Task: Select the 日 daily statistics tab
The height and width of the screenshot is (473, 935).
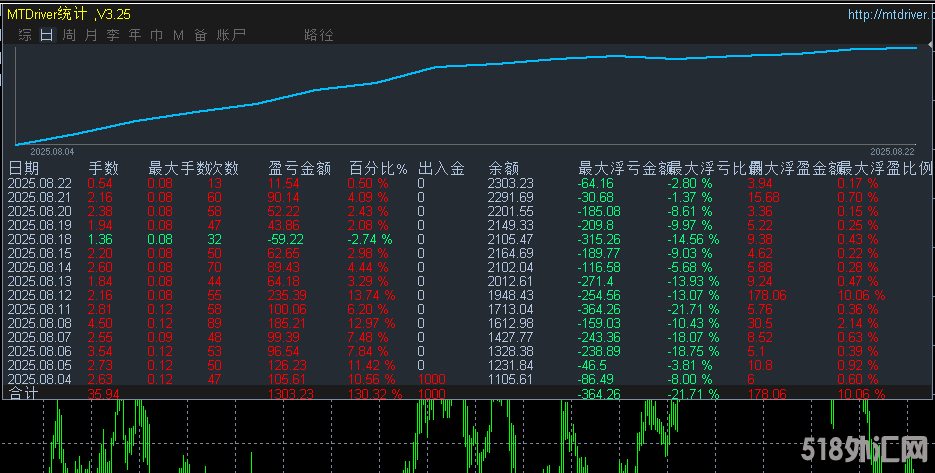Action: click(x=47, y=35)
